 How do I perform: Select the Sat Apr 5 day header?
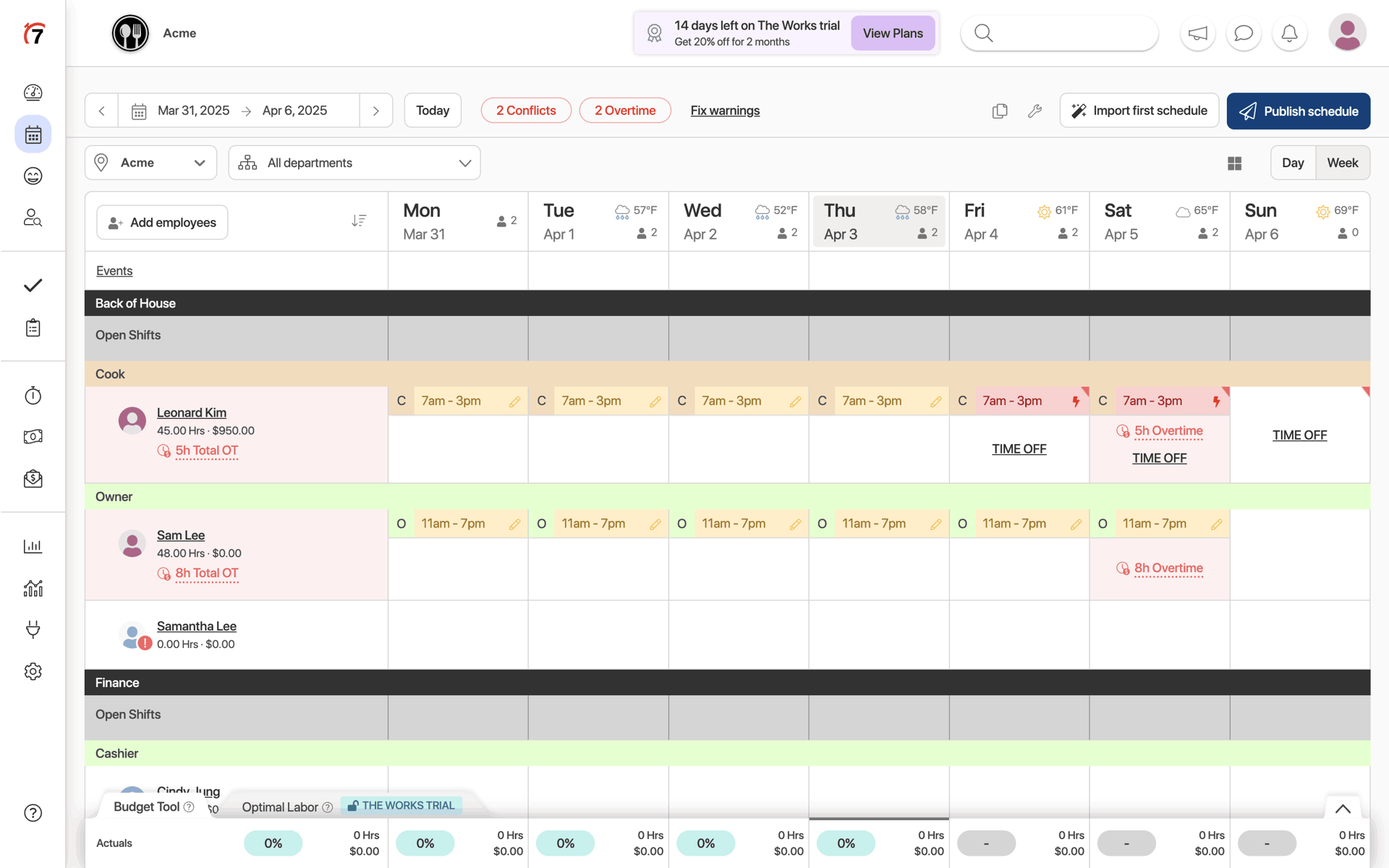click(1160, 221)
